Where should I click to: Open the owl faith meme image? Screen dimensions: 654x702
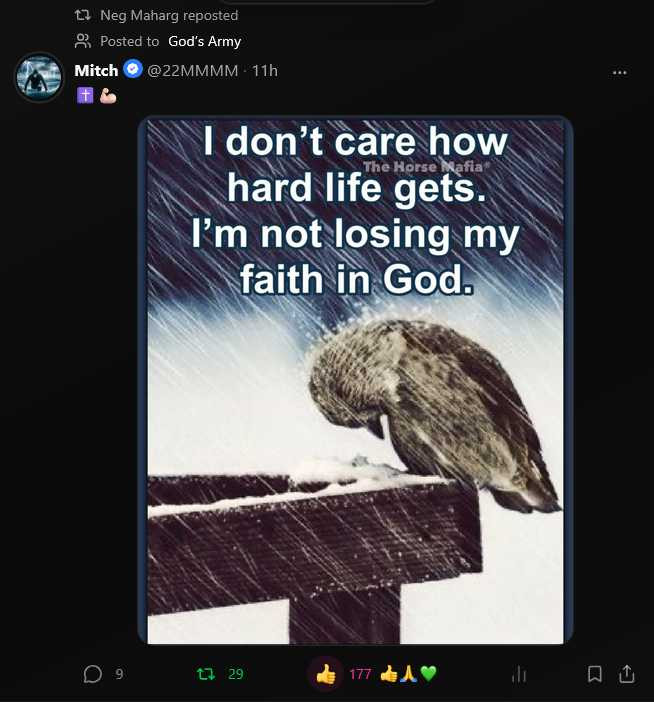click(355, 381)
